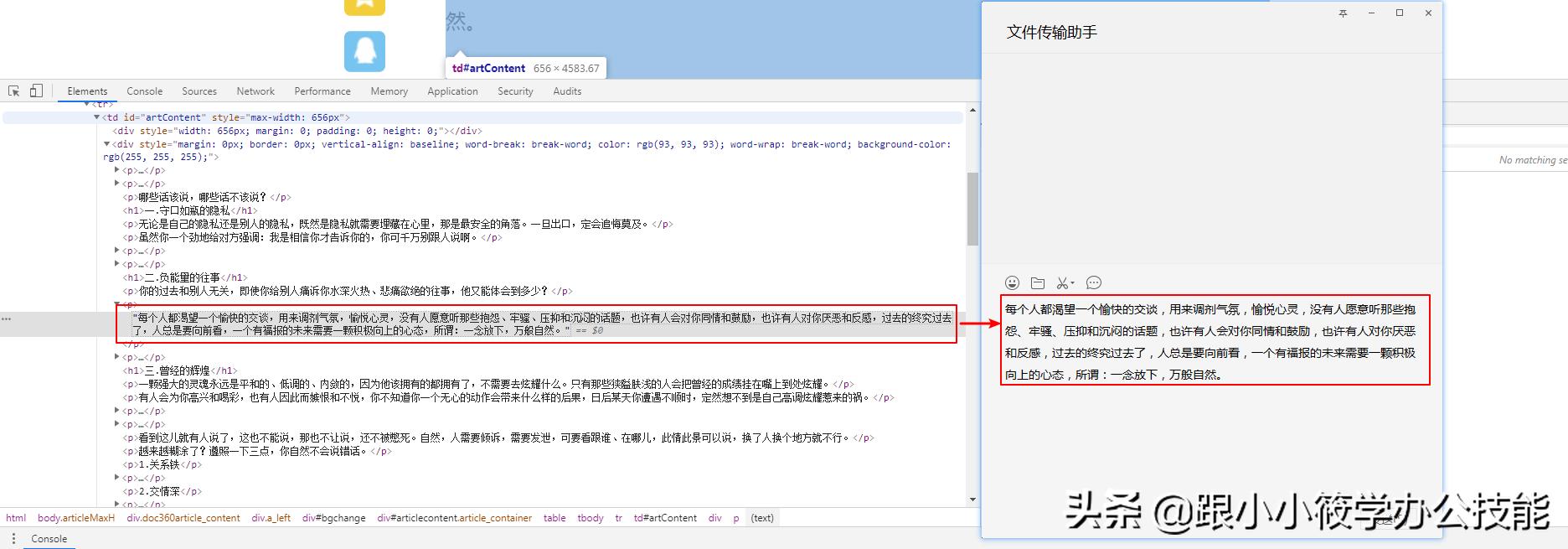This screenshot has width=1568, height=549.
Task: Click the ellipsis beside the selected text node
Action: click(7, 319)
